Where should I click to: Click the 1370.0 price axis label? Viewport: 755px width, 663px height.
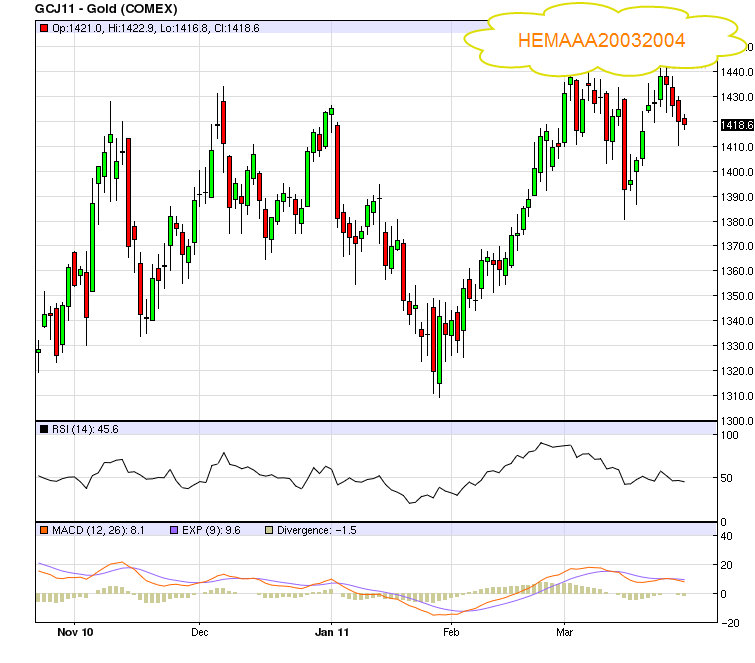click(737, 247)
